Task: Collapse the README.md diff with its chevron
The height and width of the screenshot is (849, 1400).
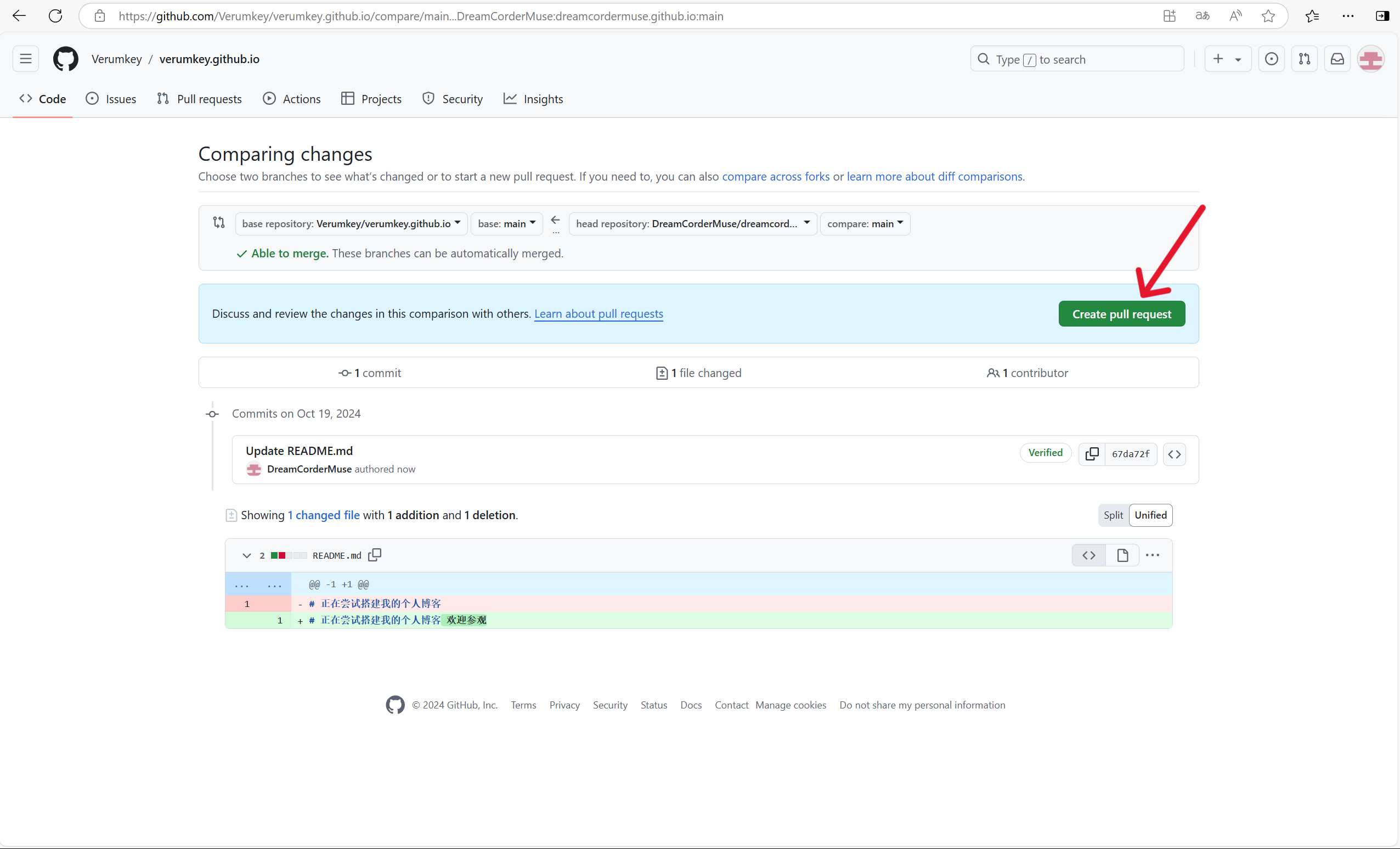Action: 246,555
